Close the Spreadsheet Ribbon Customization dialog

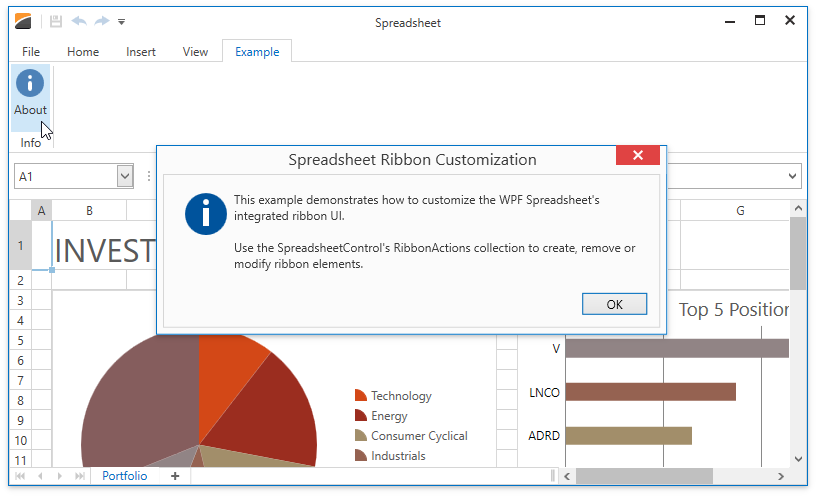click(x=638, y=155)
